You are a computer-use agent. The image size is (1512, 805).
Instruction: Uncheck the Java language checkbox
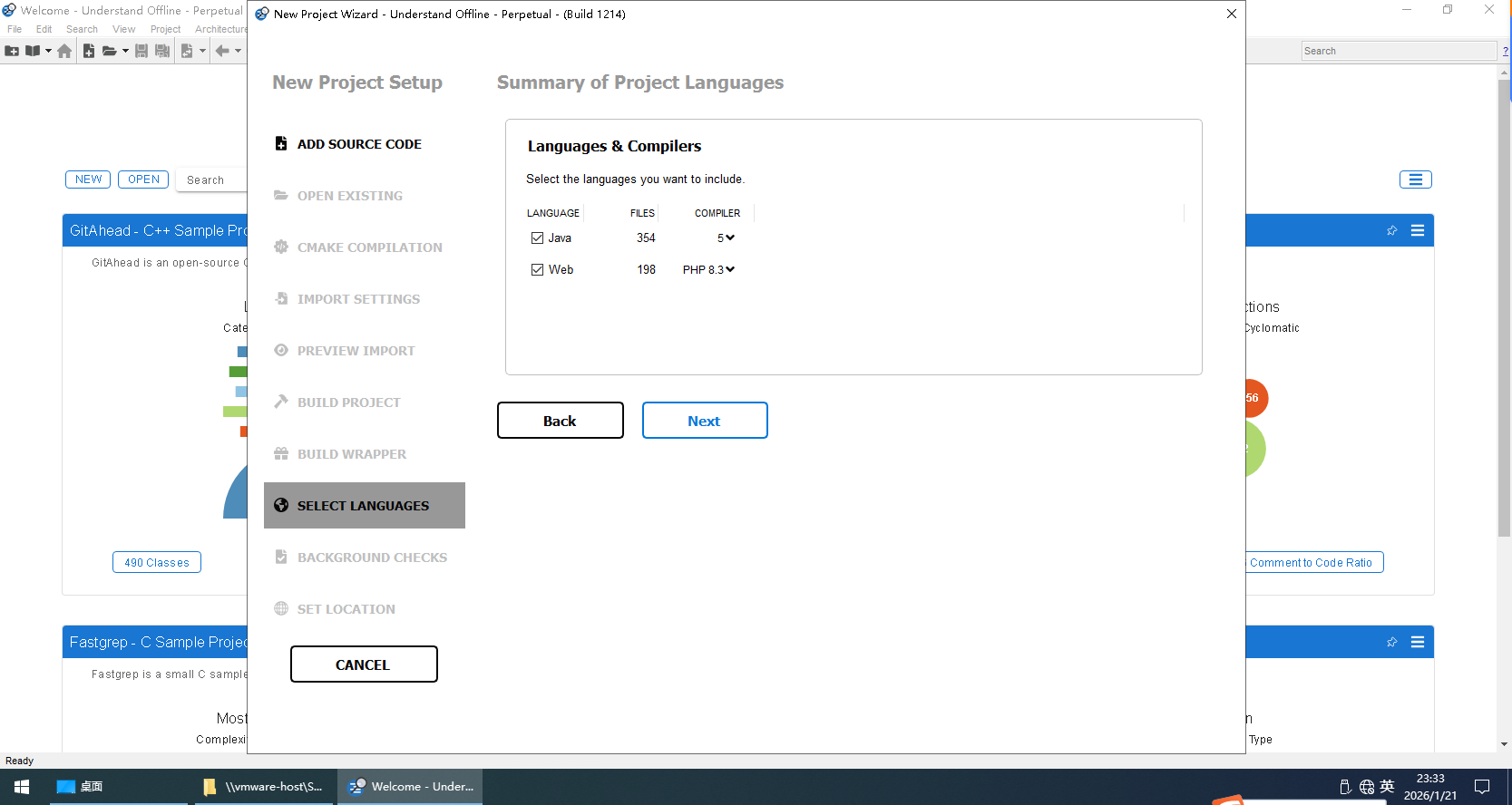pyautogui.click(x=537, y=238)
